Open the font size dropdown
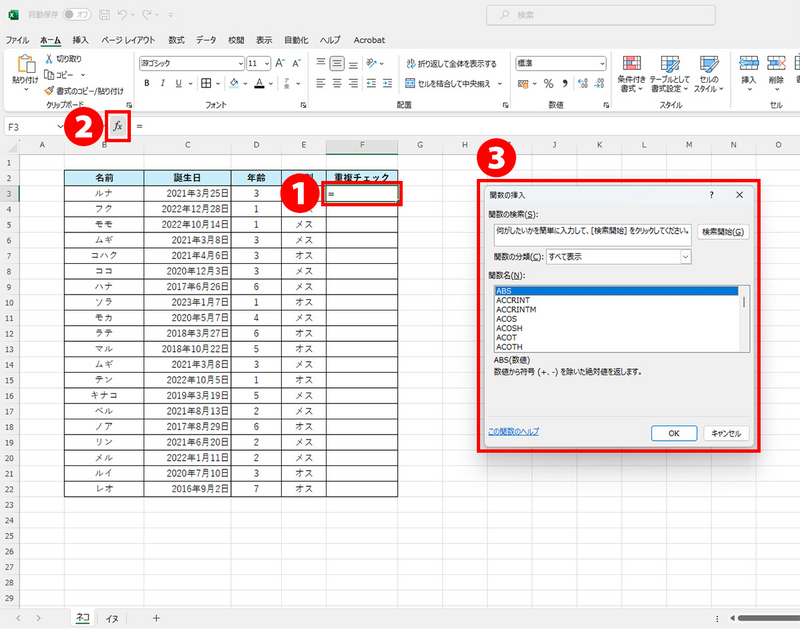Screen dimensions: 800x629 click(267, 64)
